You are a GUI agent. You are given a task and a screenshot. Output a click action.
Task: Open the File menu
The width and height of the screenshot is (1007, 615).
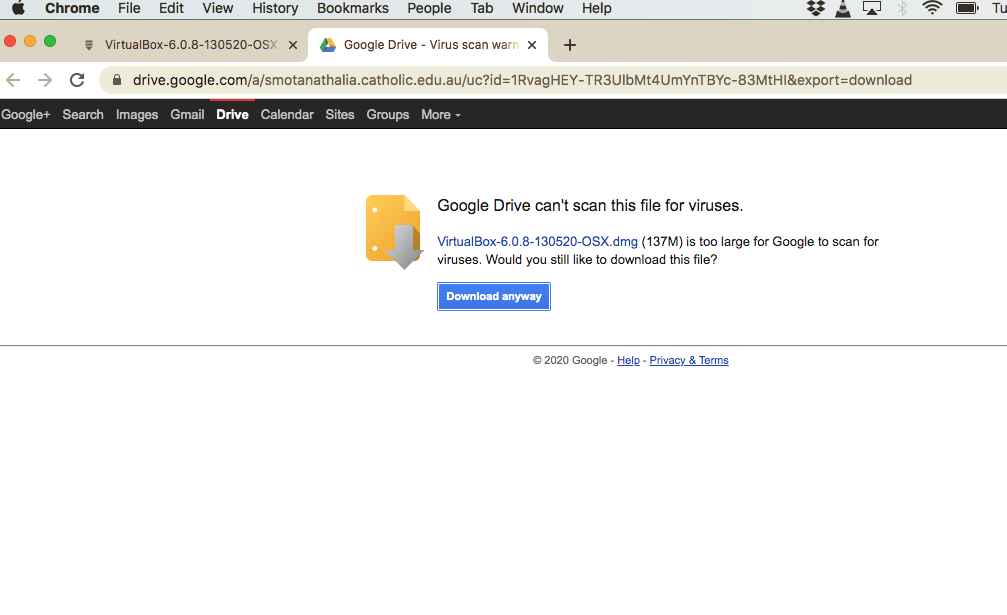(x=129, y=8)
